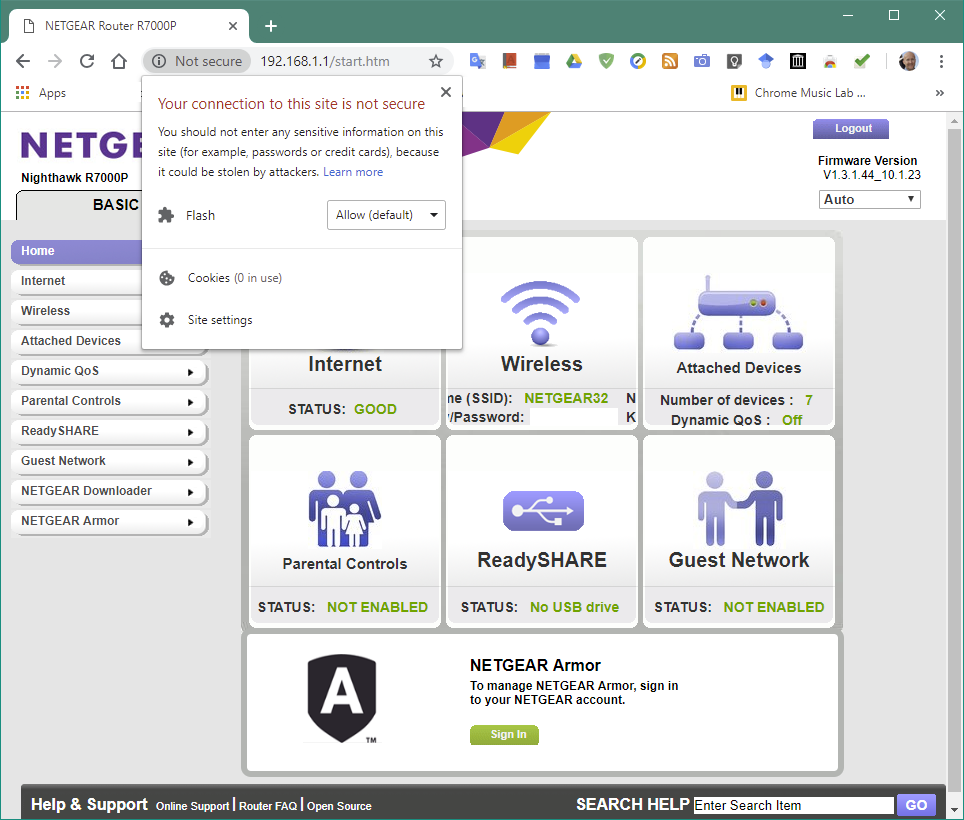This screenshot has height=820, width=964.
Task: Open Wireless in the sidebar menu
Action: click(77, 311)
